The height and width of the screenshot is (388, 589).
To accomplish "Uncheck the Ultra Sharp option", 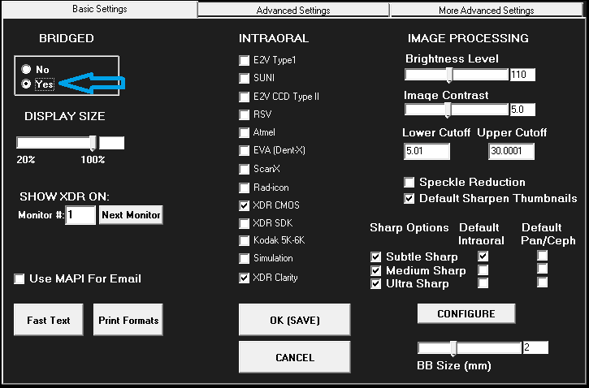I will coord(376,284).
